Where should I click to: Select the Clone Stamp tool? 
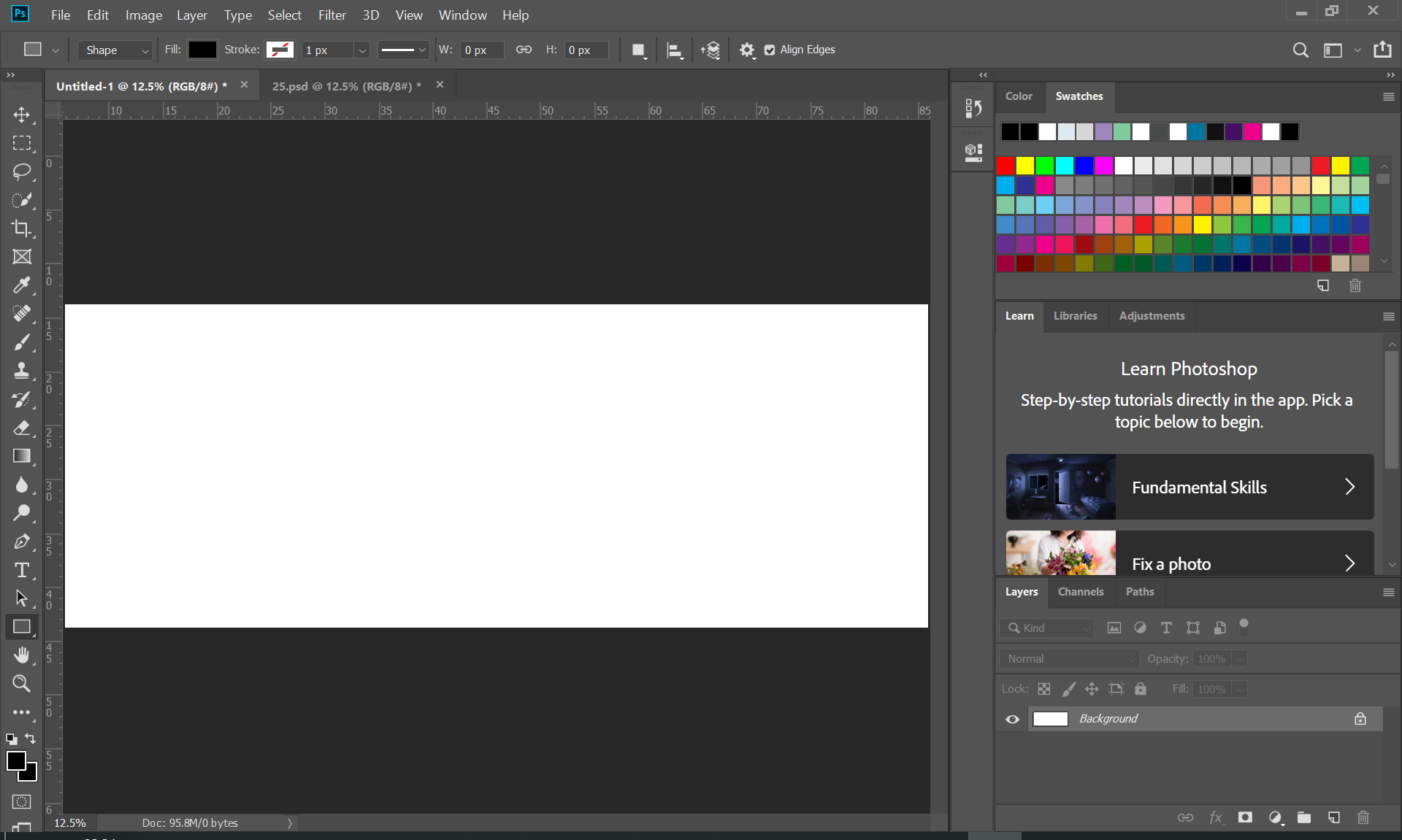[x=21, y=371]
